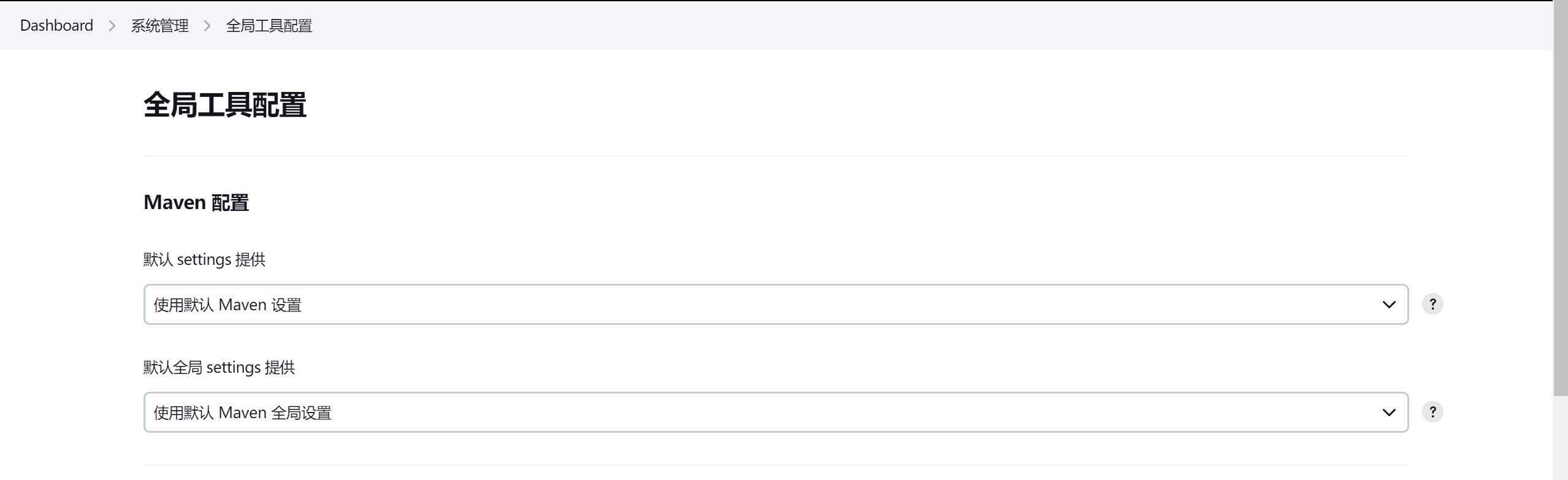Click the vertical scrollbar thumb
Image resolution: width=1568 pixels, height=480 pixels.
[x=1561, y=199]
